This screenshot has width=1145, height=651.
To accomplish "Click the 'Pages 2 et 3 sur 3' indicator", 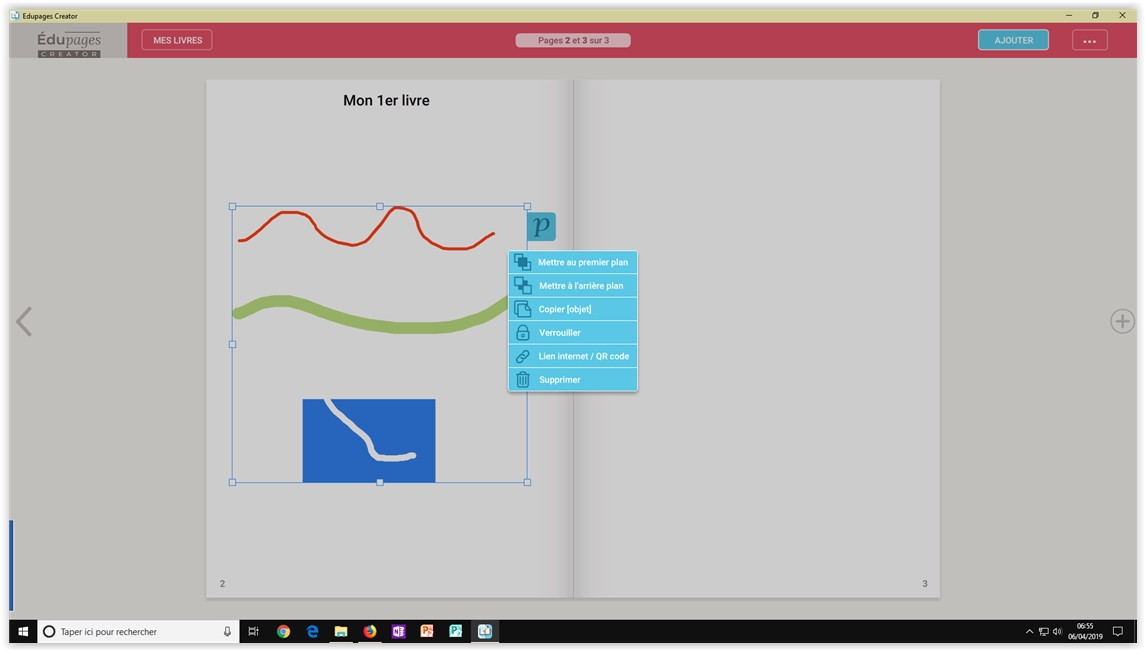I will pyautogui.click(x=573, y=41).
